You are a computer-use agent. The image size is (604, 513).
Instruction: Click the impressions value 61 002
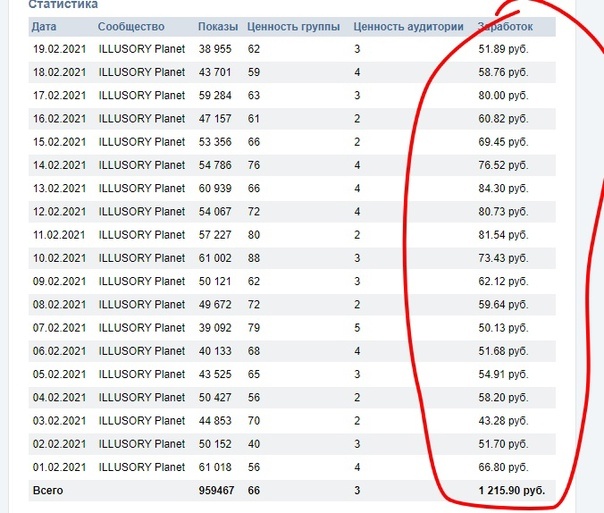tap(215, 258)
